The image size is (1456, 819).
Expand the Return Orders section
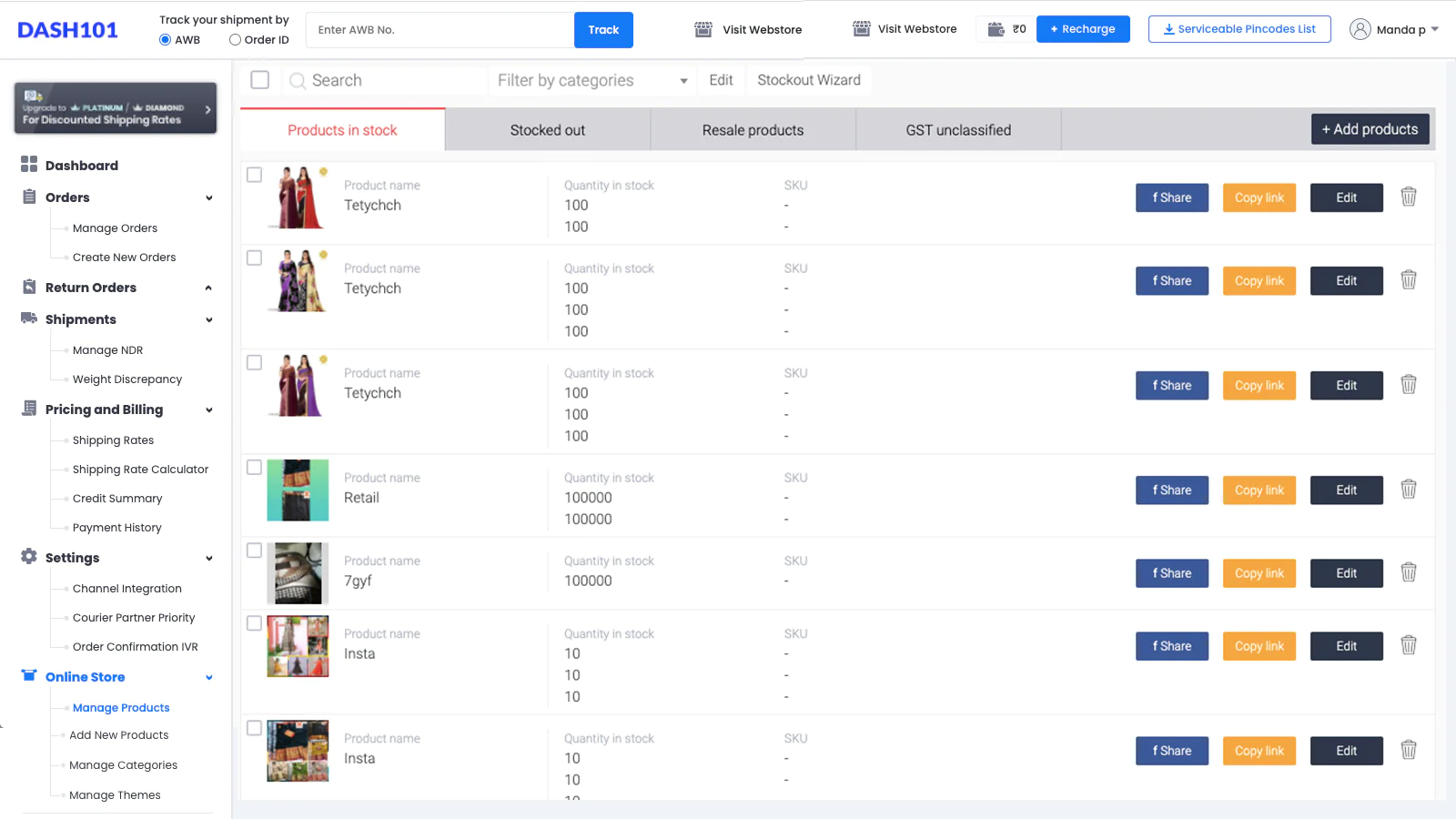point(208,288)
